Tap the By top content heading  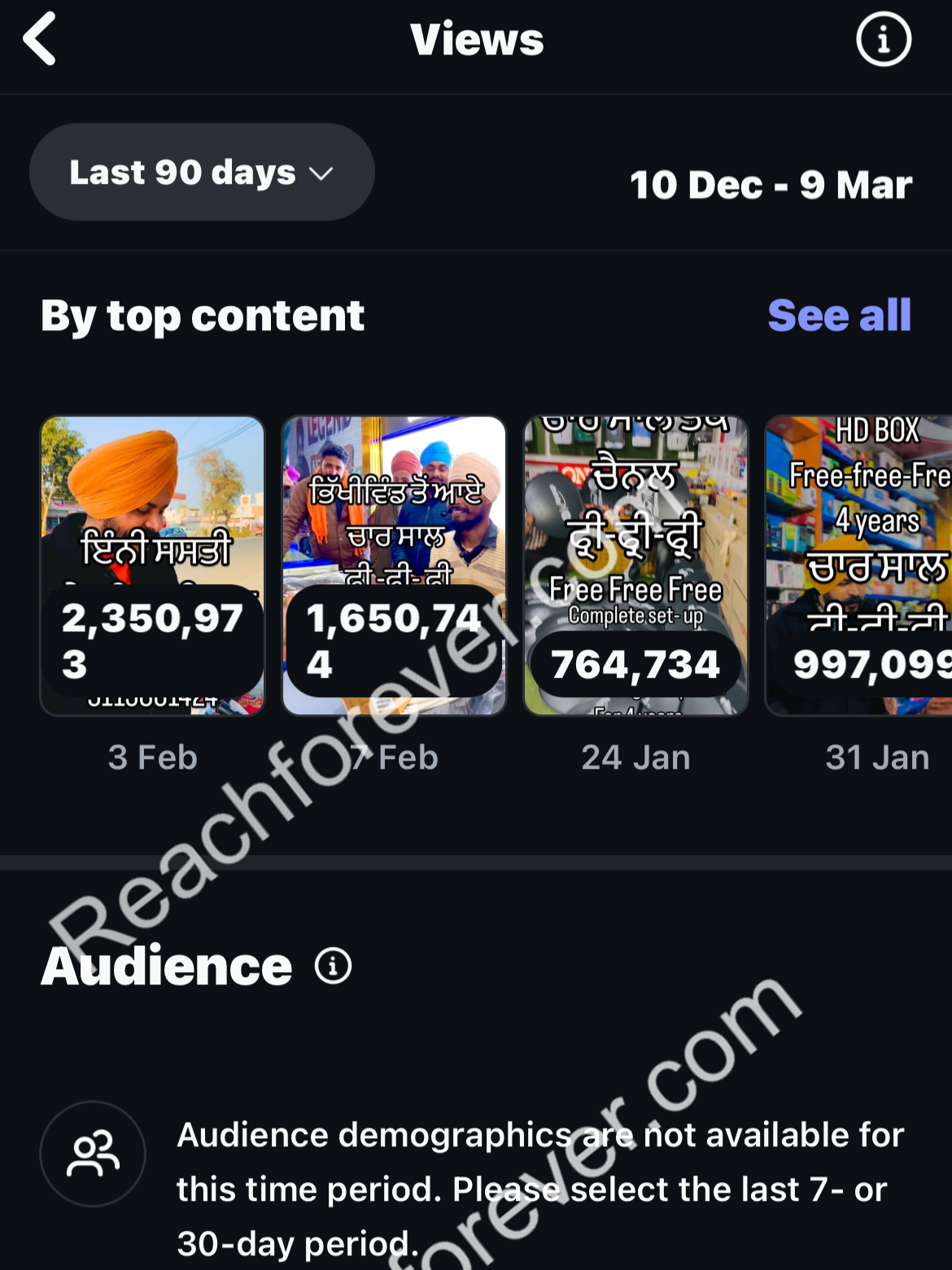pos(203,316)
